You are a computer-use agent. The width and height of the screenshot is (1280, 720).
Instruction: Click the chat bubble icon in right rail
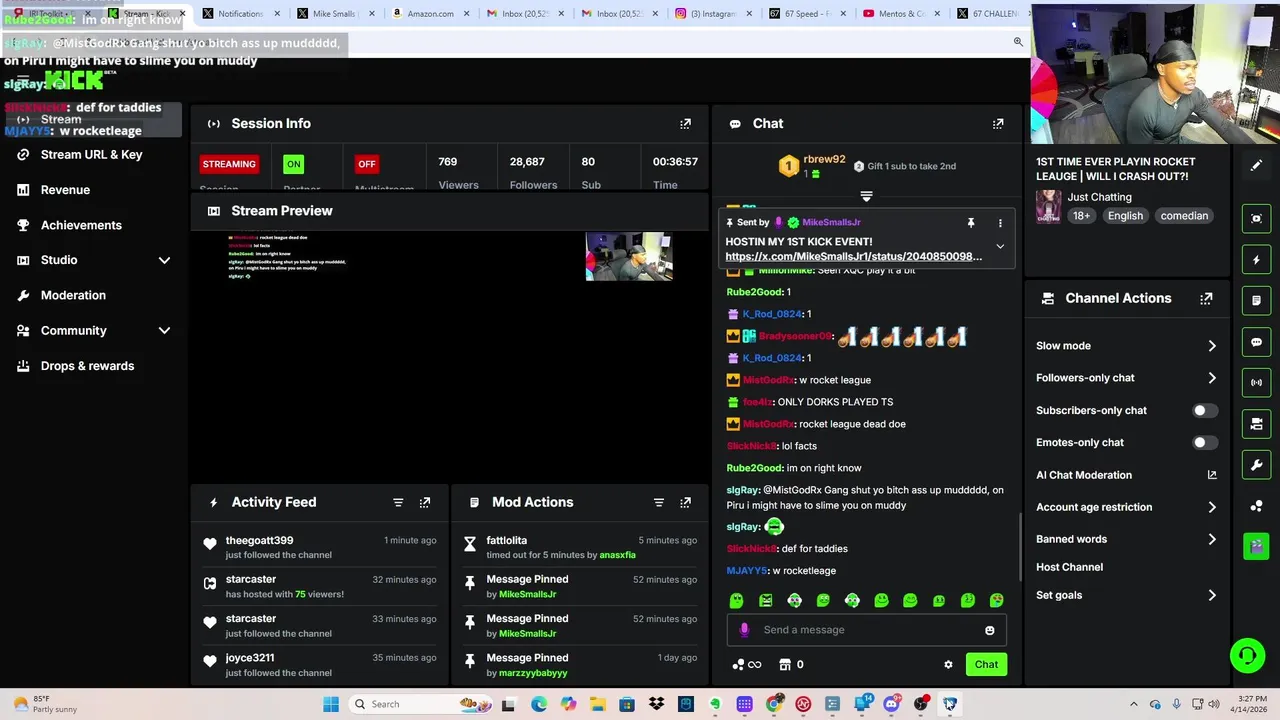click(1256, 342)
